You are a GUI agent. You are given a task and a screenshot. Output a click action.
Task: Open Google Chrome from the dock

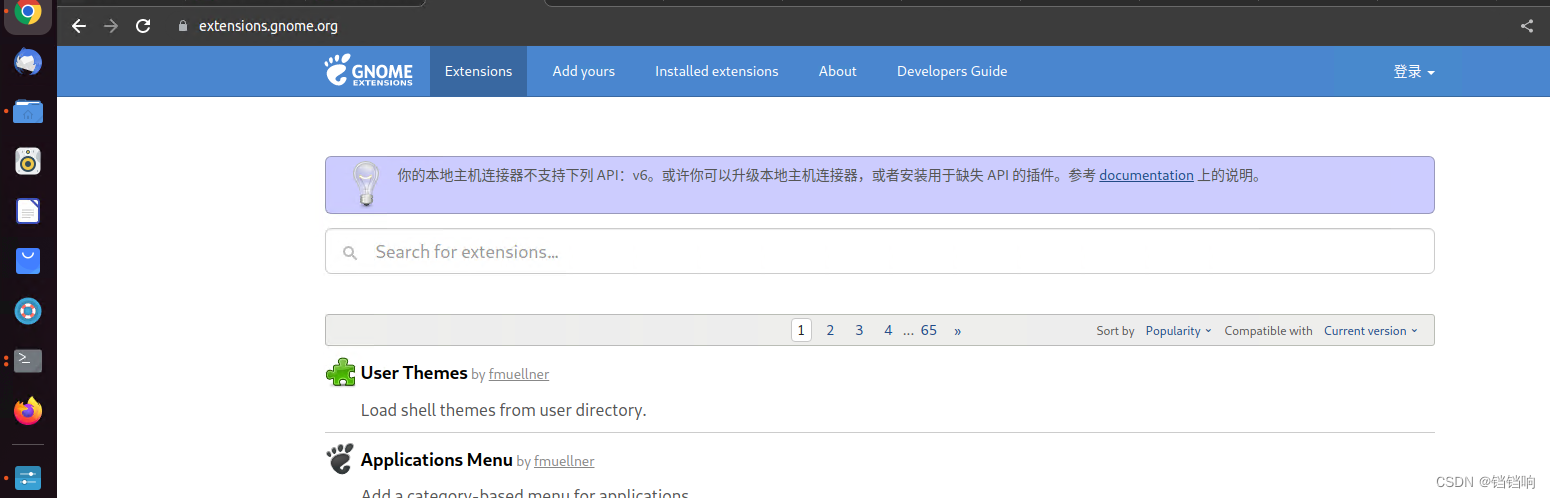(28, 13)
